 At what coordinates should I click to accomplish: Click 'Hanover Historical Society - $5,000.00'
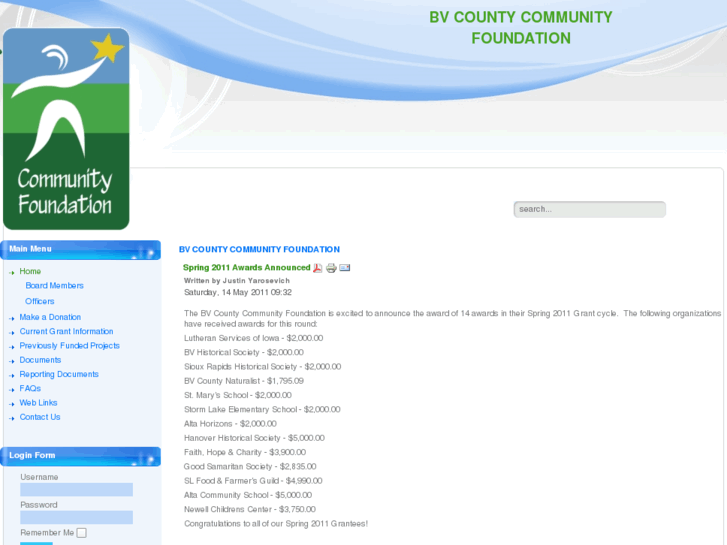click(x=255, y=438)
